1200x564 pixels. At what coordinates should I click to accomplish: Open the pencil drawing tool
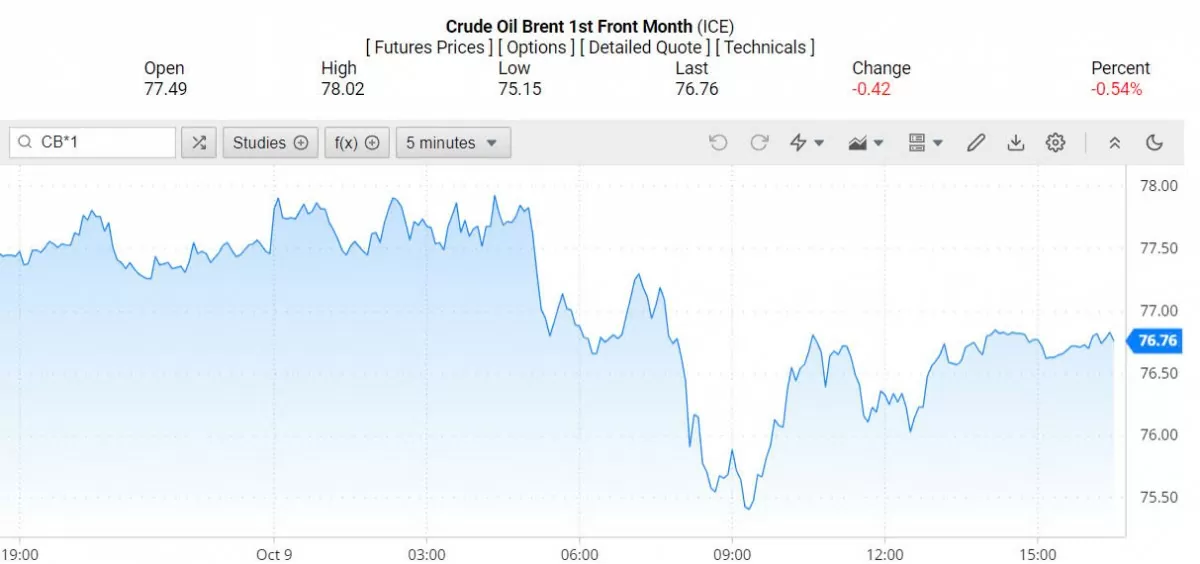point(975,143)
